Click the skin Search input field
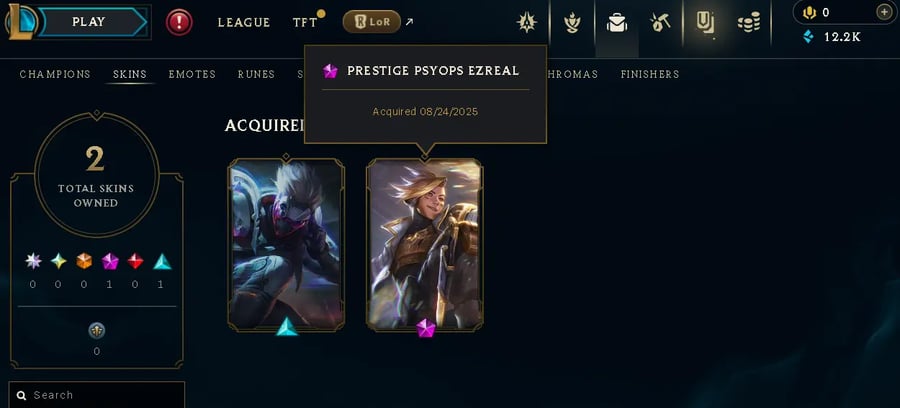The width and height of the screenshot is (900, 408). (x=97, y=395)
